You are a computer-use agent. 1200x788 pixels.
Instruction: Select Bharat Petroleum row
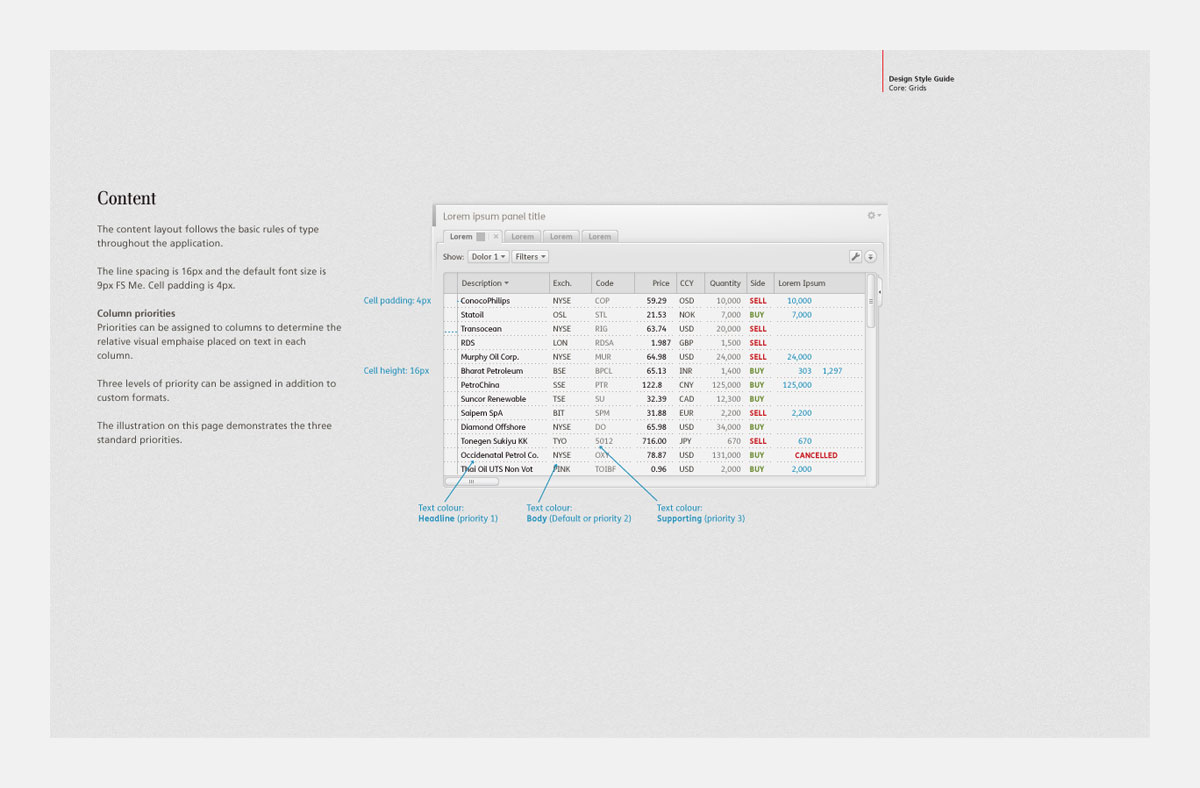654,370
